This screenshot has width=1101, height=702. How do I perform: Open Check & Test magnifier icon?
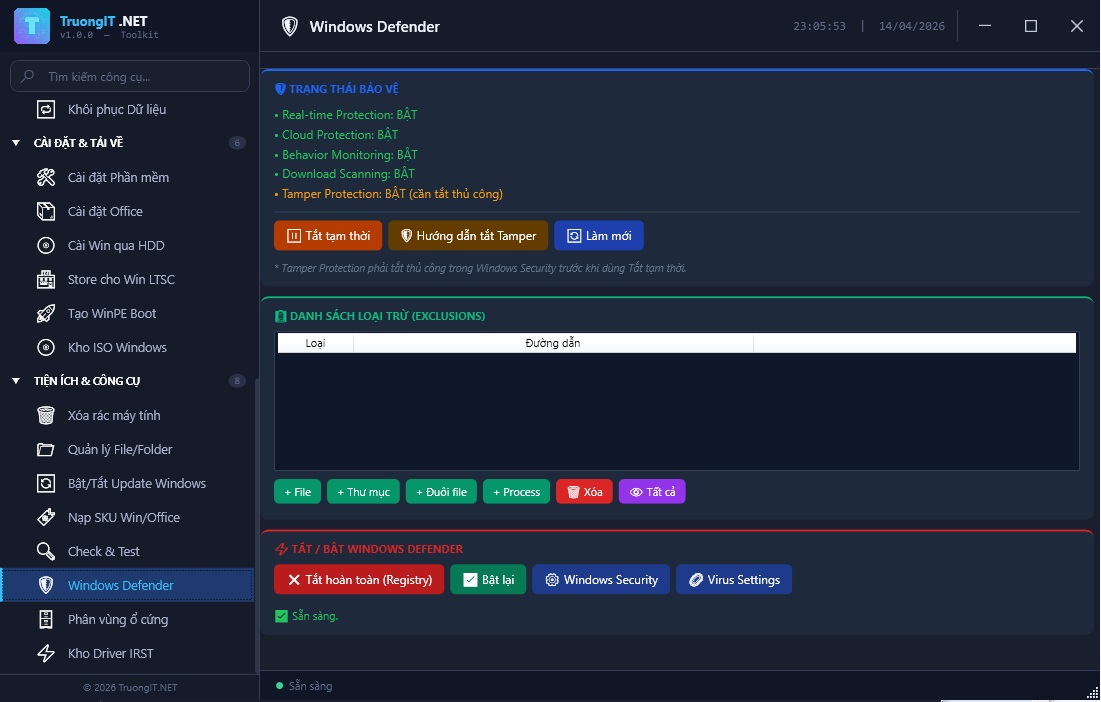point(46,552)
